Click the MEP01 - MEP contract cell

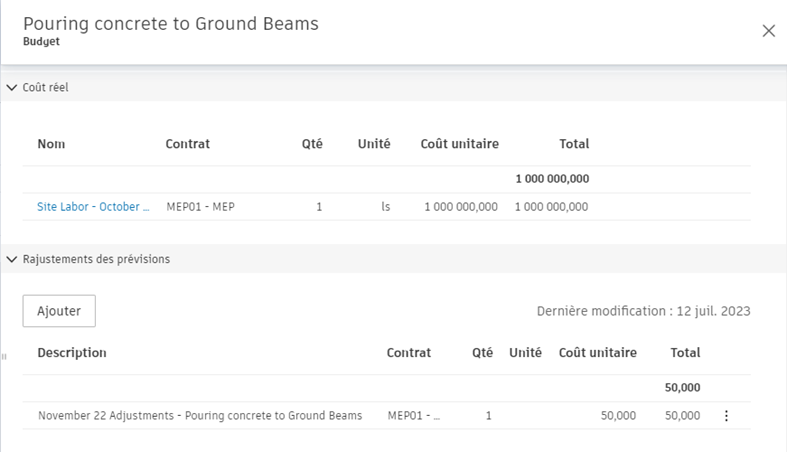(x=200, y=207)
